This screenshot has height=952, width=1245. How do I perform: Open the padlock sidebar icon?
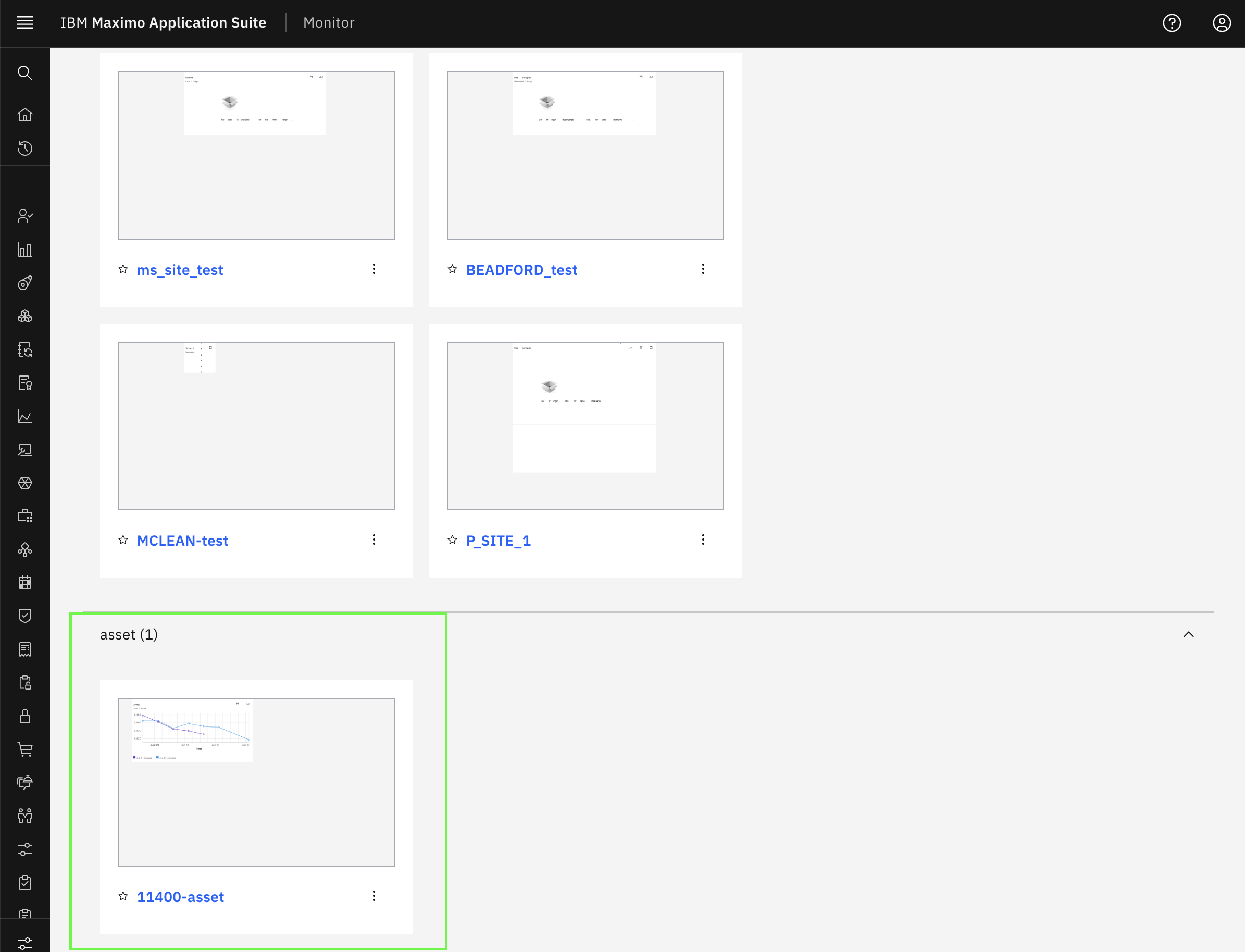(x=25, y=716)
